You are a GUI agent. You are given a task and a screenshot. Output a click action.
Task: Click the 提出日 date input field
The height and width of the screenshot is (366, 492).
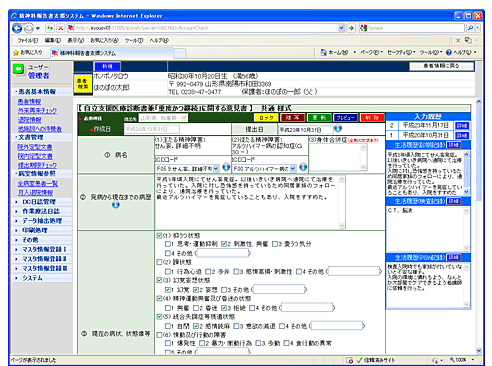(x=305, y=130)
